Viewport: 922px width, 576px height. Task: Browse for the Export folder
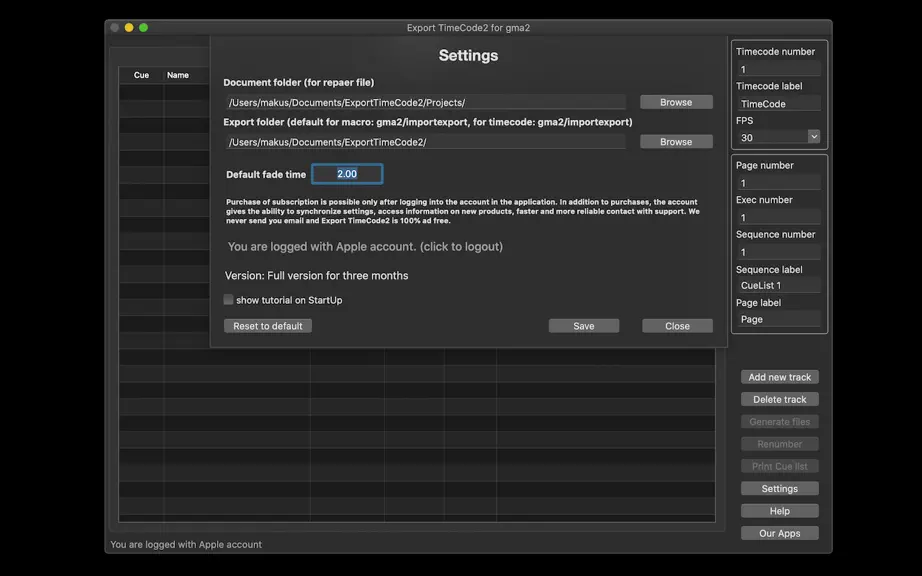(676, 142)
